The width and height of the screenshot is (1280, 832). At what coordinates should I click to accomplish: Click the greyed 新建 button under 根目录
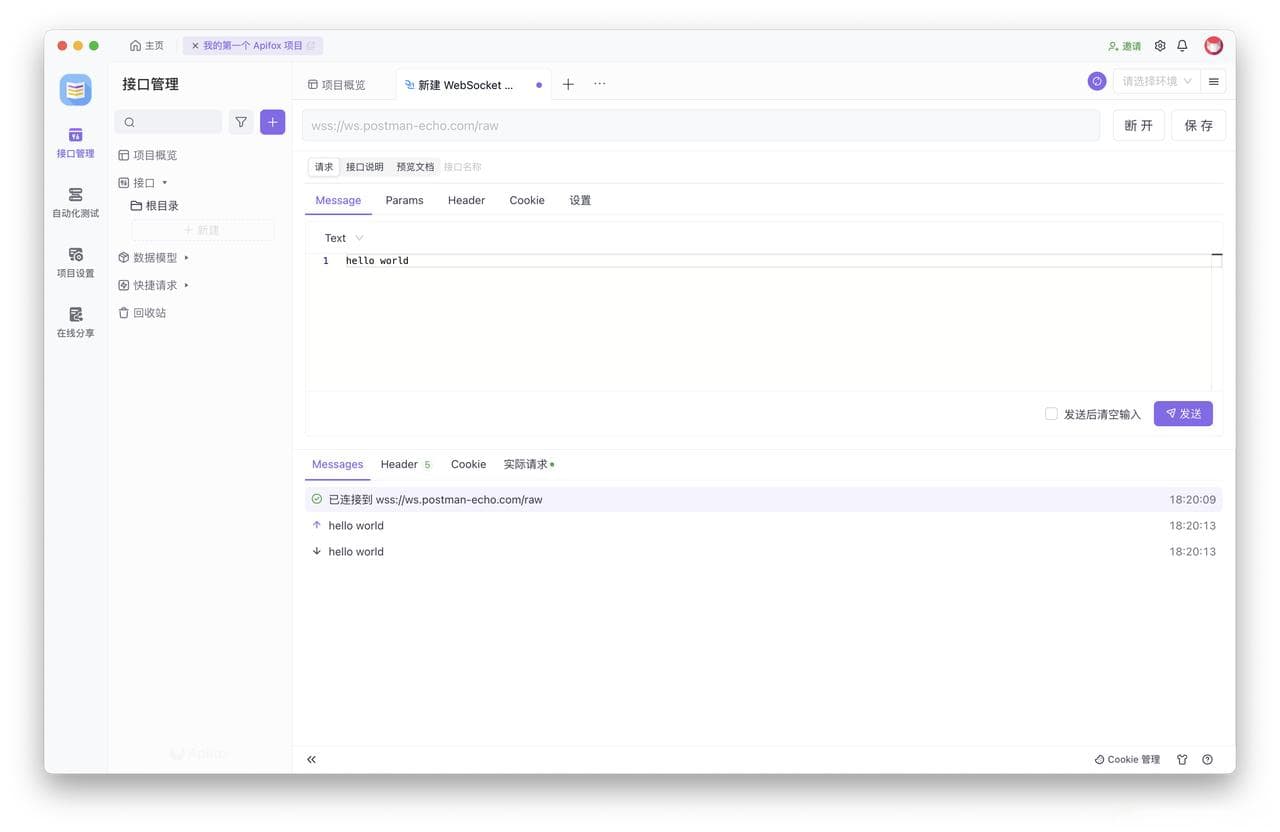[x=202, y=230]
